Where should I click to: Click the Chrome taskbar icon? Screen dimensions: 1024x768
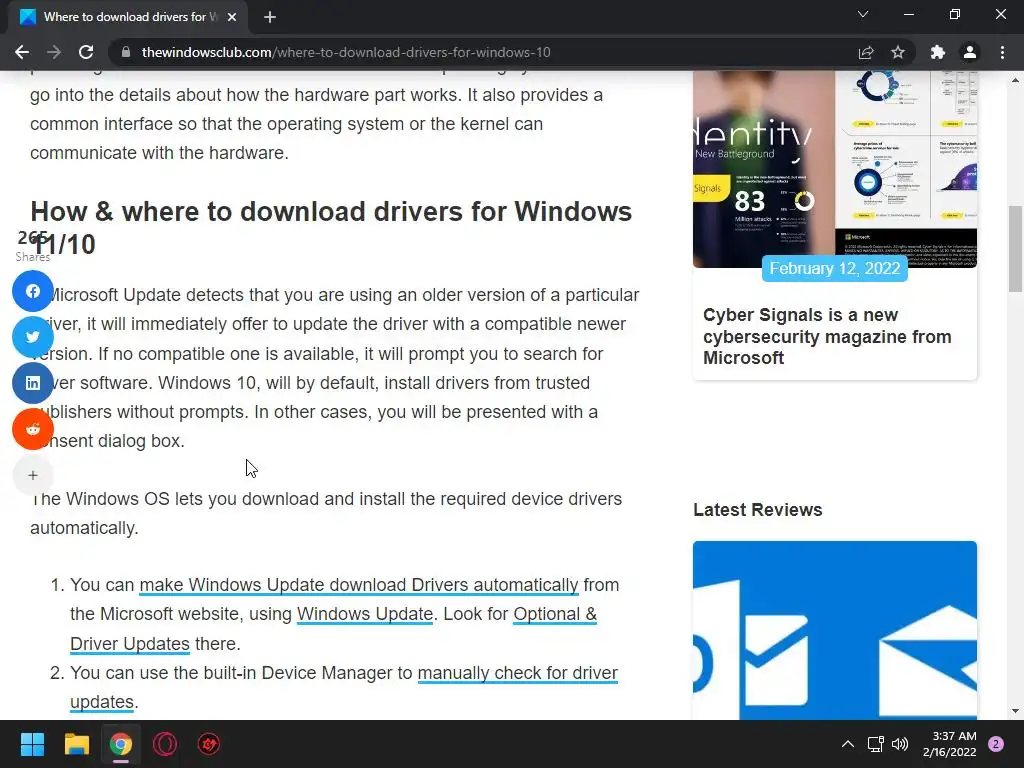point(121,744)
